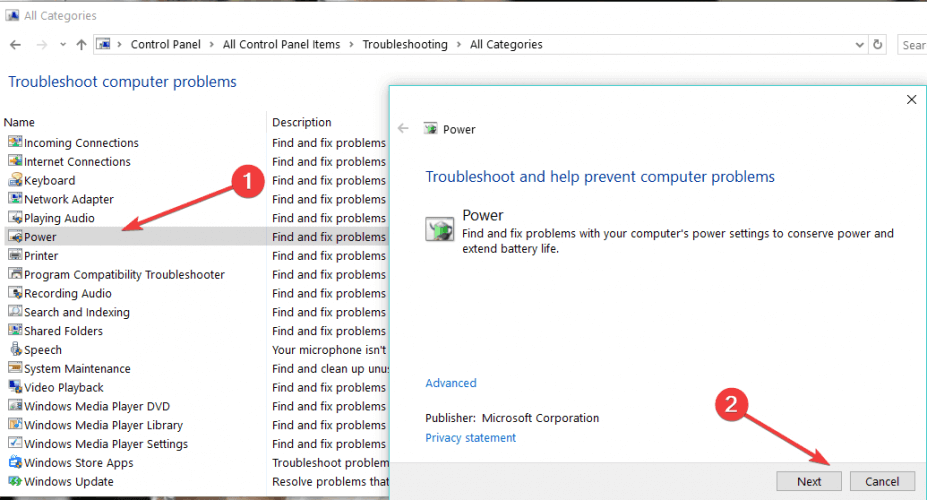Click the Speech microphone icon
927x500 pixels.
[15, 349]
